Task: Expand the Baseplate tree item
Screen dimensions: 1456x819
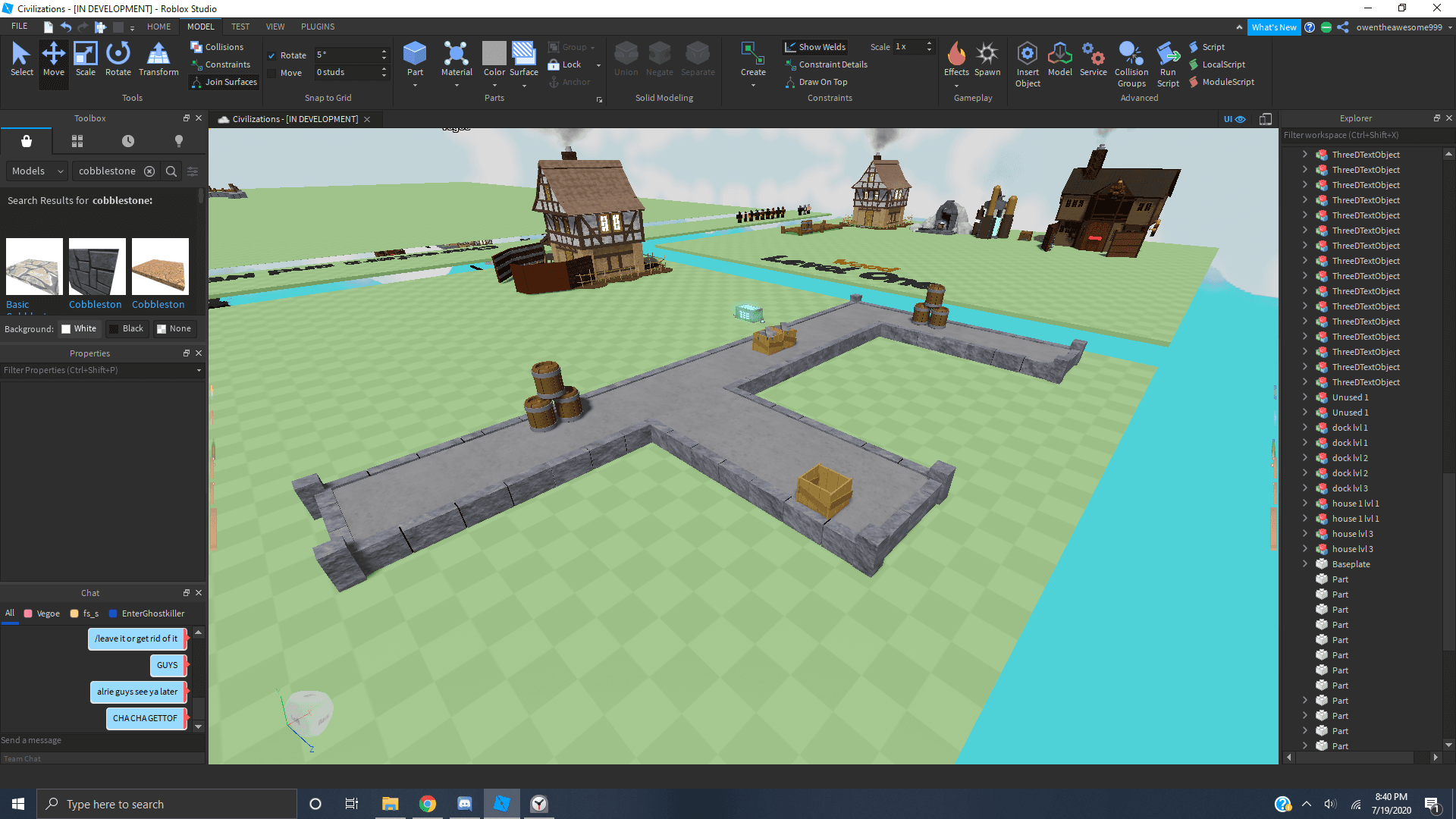Action: pos(1305,563)
